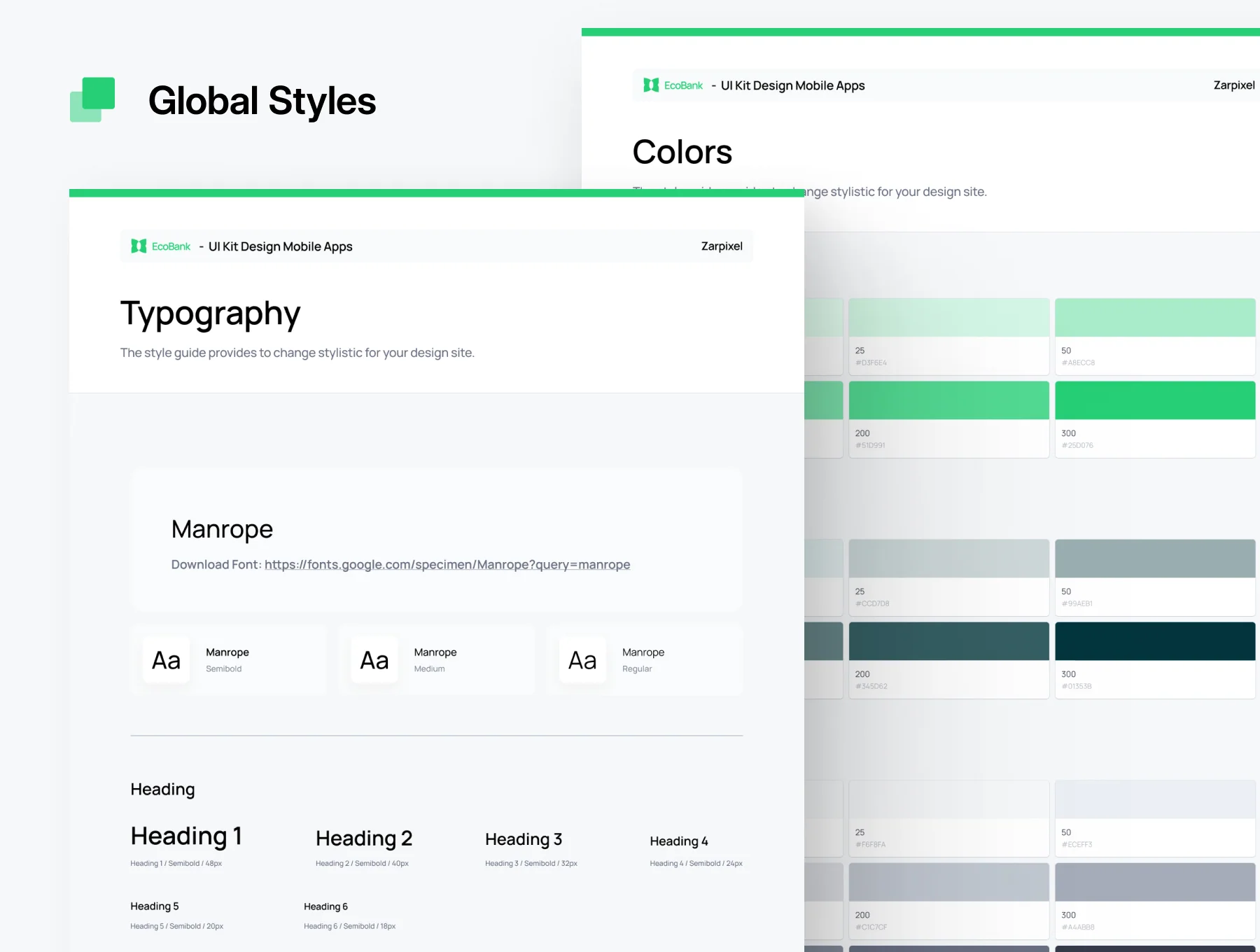
Task: Click the Aa preview for Manrope Regular
Action: [x=582, y=660]
